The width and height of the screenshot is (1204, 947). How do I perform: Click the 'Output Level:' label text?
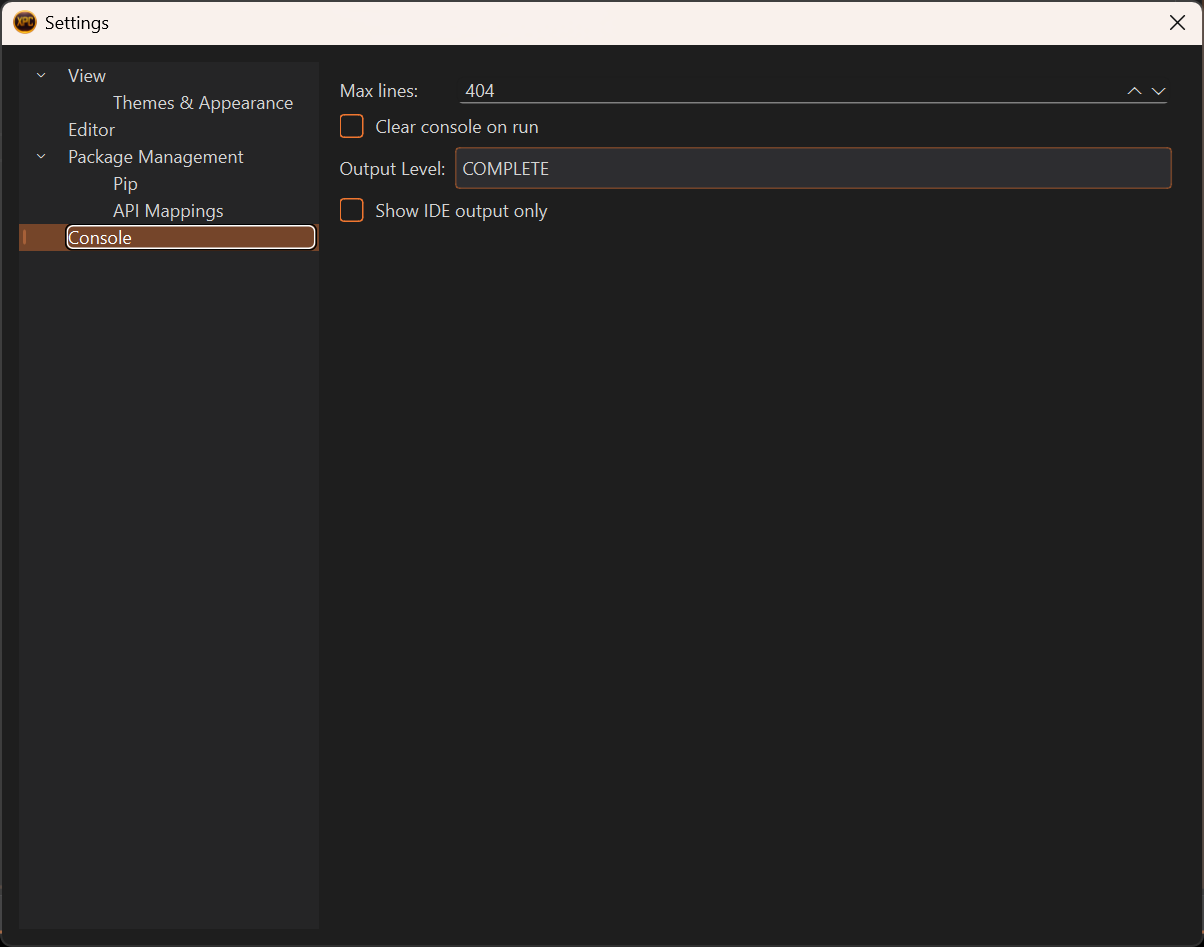pyautogui.click(x=392, y=169)
